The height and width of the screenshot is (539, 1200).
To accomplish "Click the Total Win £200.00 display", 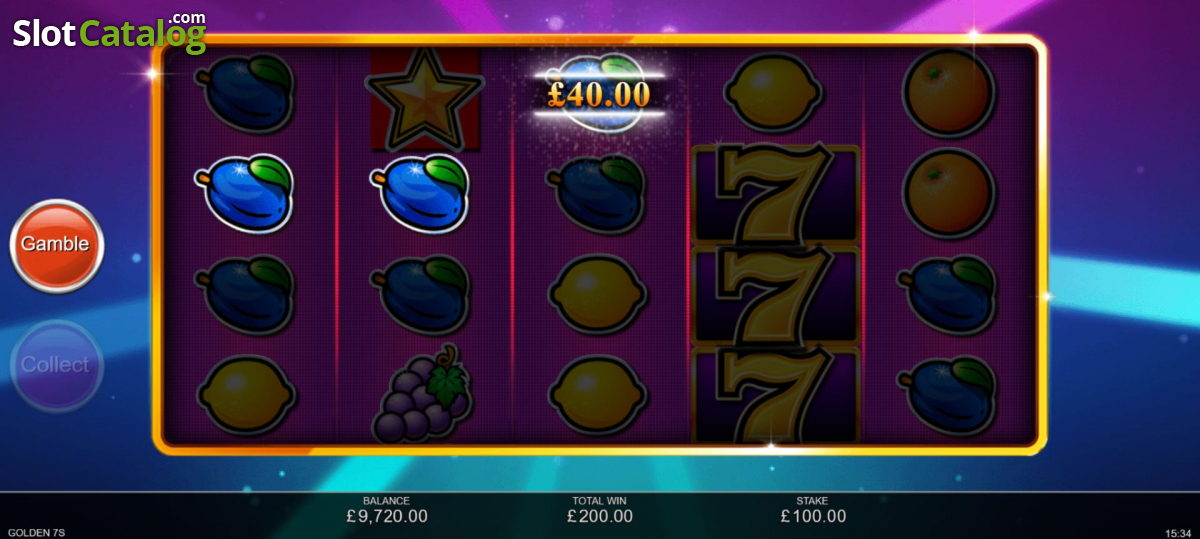I will point(599,510).
